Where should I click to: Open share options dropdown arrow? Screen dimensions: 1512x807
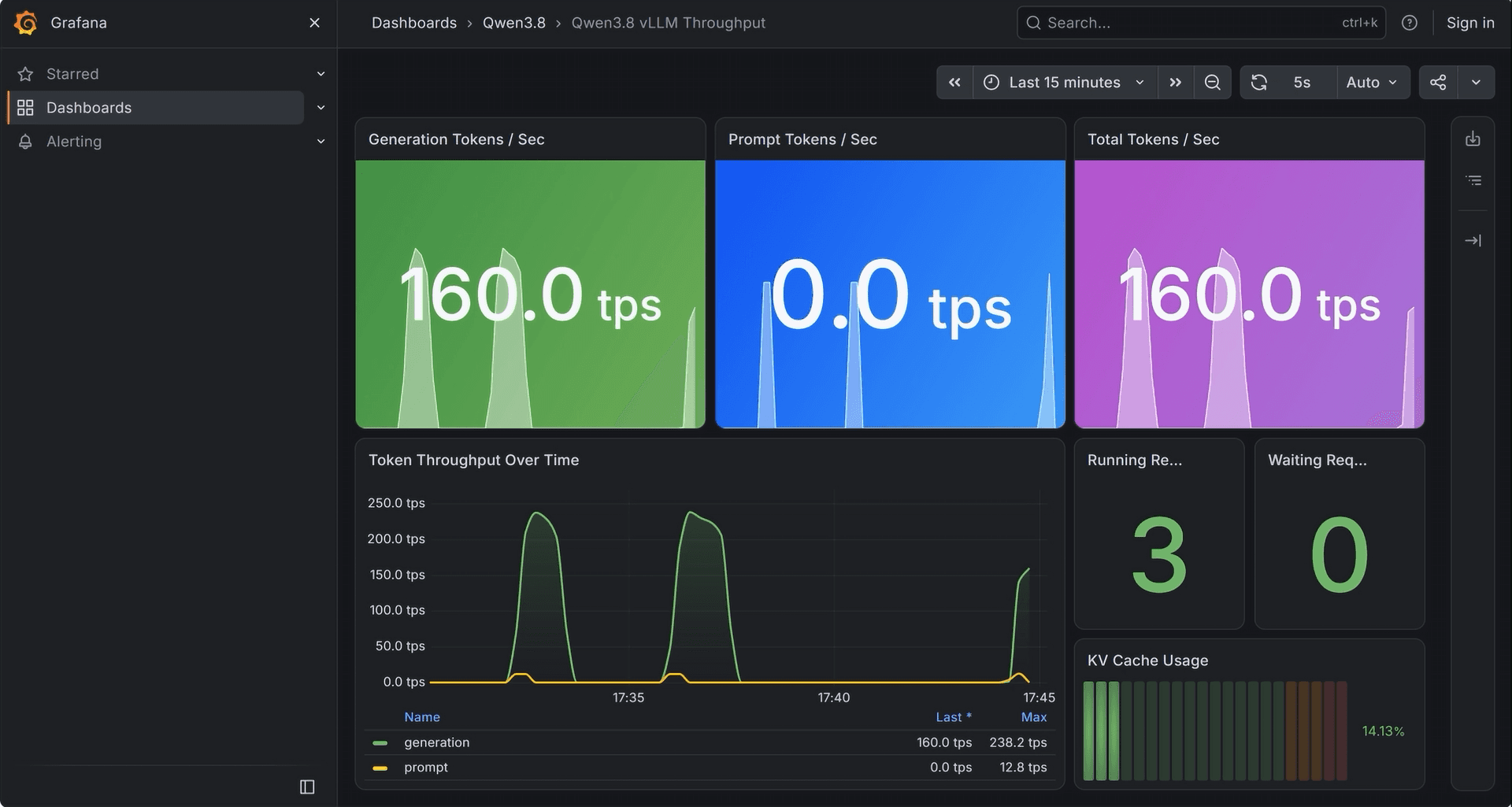click(1476, 83)
